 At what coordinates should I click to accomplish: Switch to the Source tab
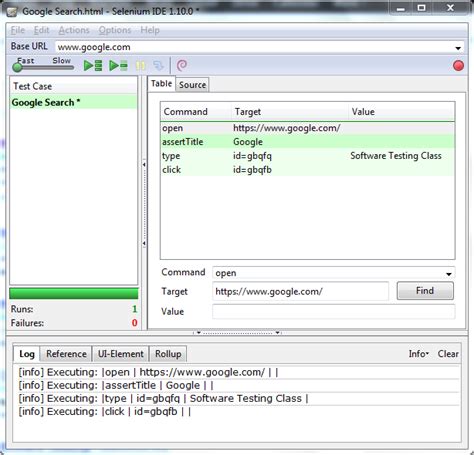[x=192, y=85]
